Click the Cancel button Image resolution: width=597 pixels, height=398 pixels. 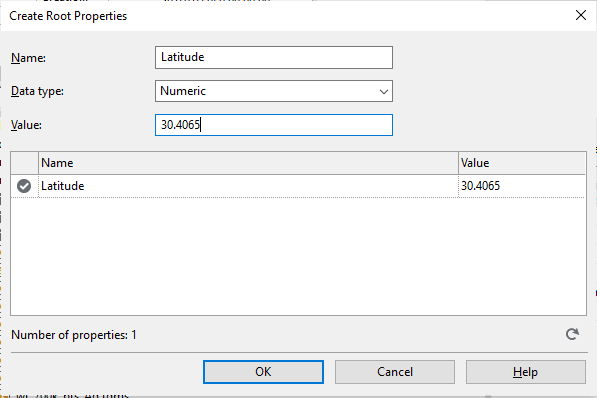(x=395, y=372)
